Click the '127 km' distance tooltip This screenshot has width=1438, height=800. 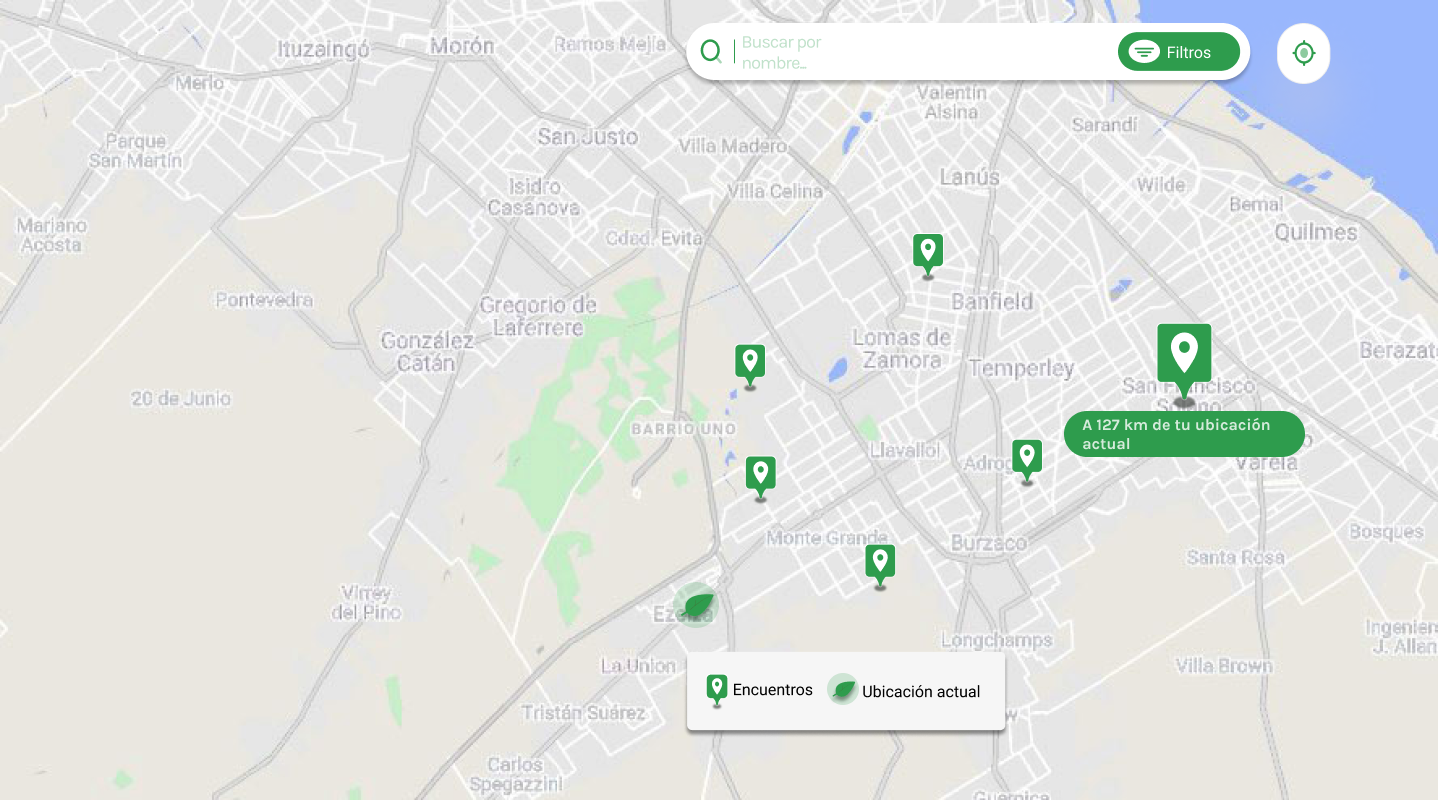pyautogui.click(x=1183, y=434)
